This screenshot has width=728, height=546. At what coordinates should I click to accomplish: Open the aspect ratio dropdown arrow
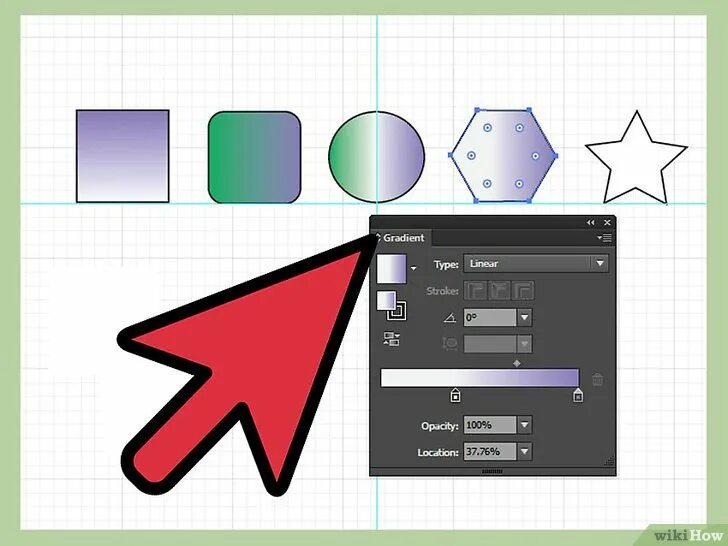(525, 344)
